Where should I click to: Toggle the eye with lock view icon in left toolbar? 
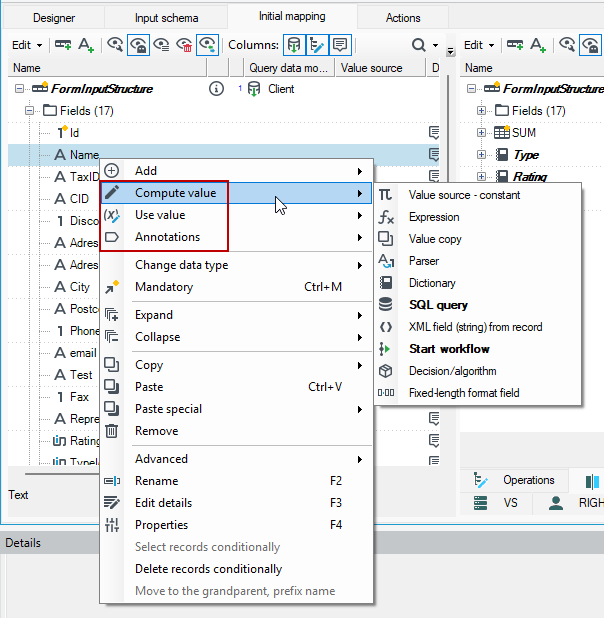coord(138,45)
